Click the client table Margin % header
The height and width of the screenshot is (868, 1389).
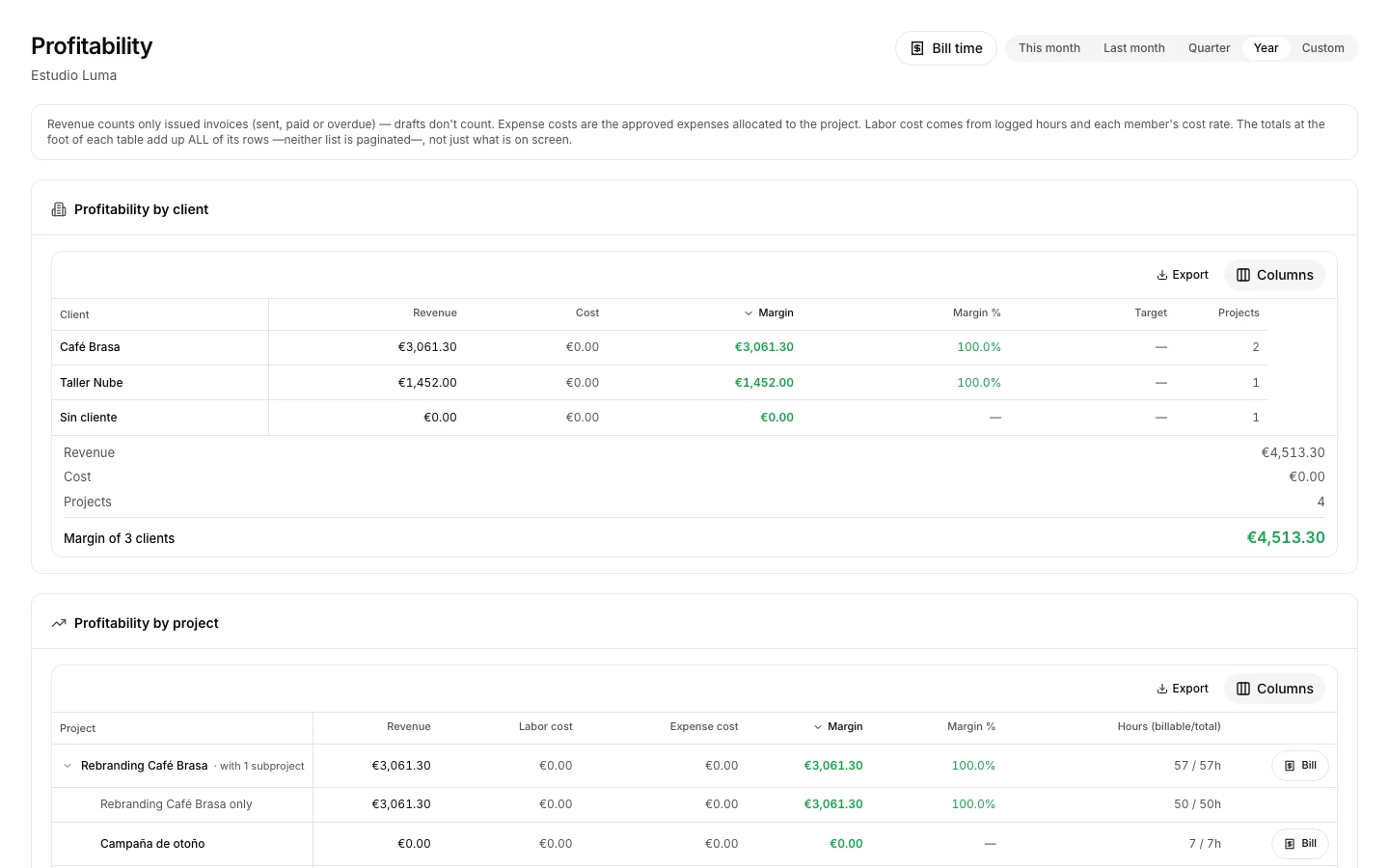[x=977, y=312]
